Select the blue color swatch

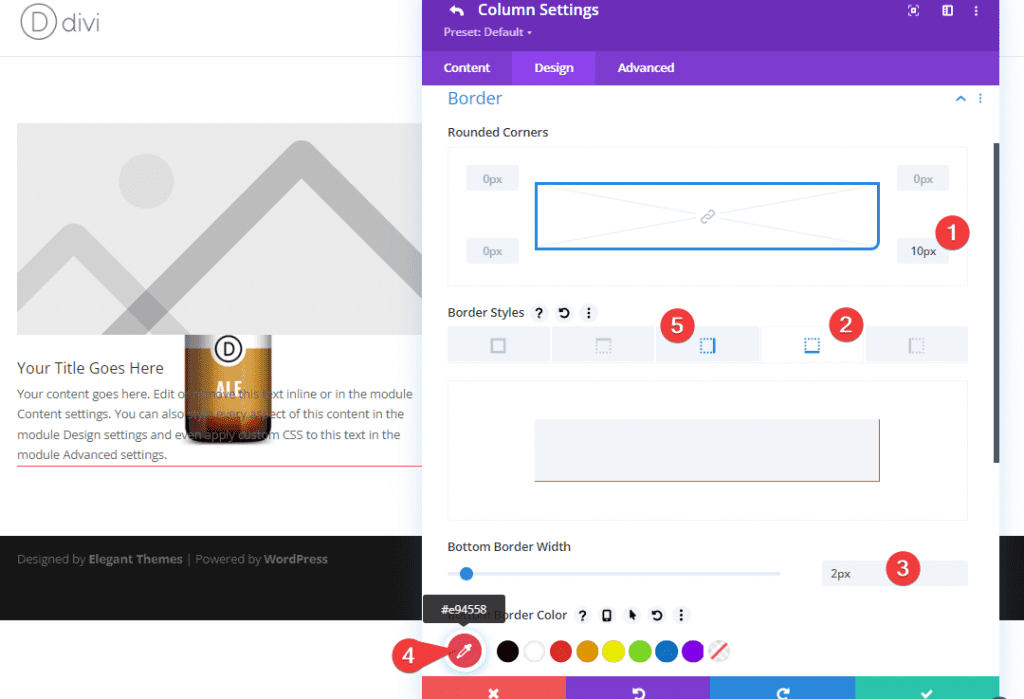point(666,651)
